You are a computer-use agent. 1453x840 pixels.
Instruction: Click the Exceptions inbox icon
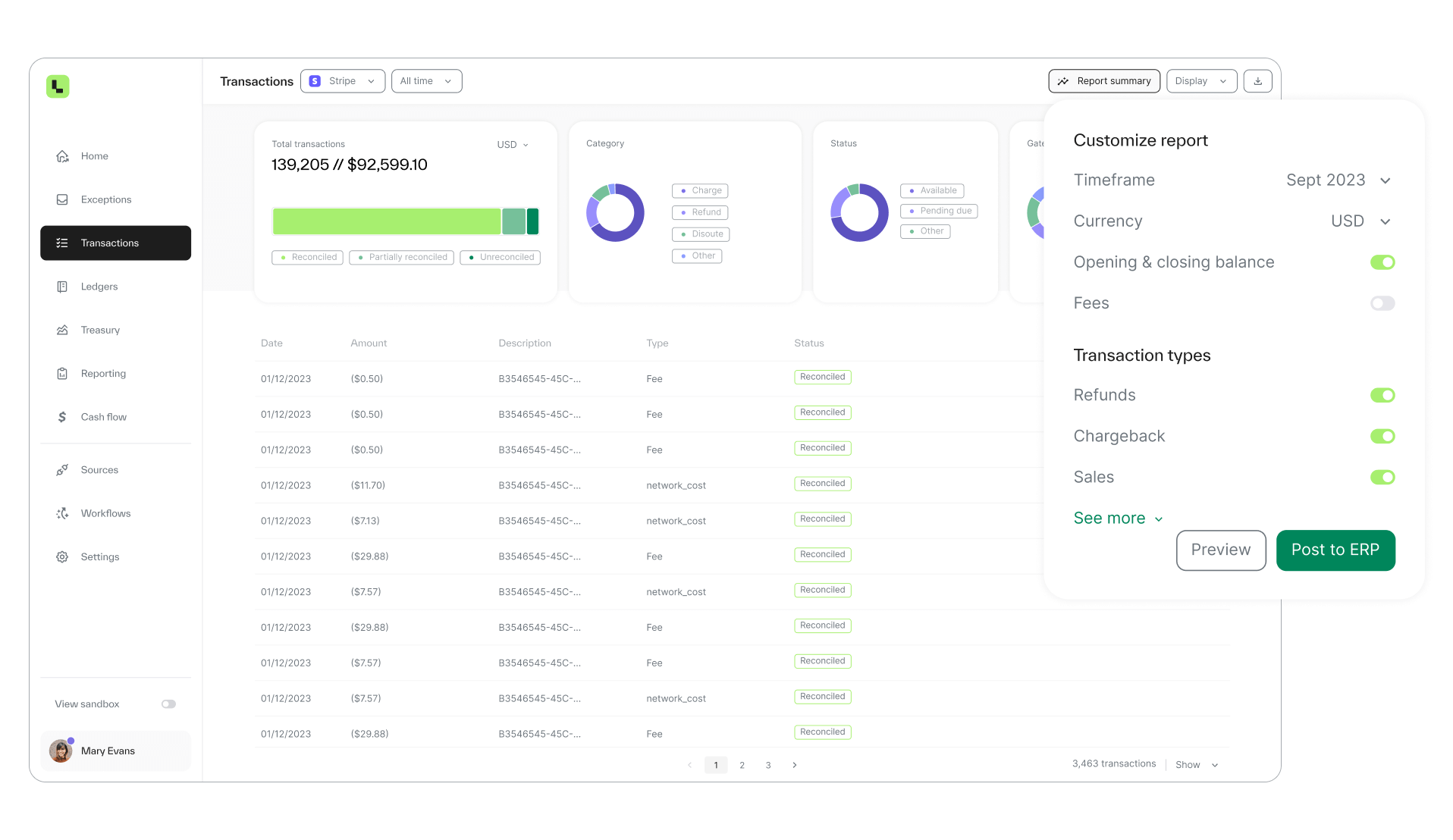[x=62, y=199]
